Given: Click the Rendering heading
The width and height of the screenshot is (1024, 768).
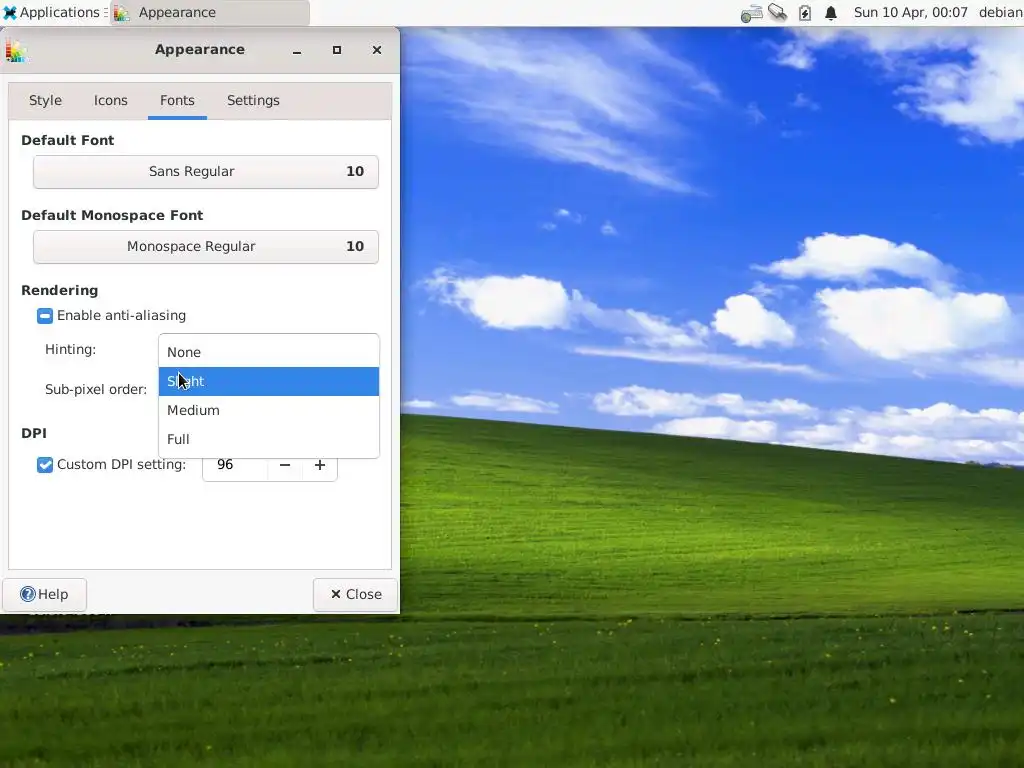Looking at the screenshot, I should pyautogui.click(x=59, y=291).
